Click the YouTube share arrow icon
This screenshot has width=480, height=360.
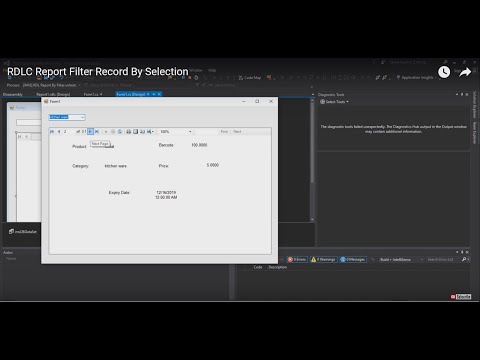[465, 72]
